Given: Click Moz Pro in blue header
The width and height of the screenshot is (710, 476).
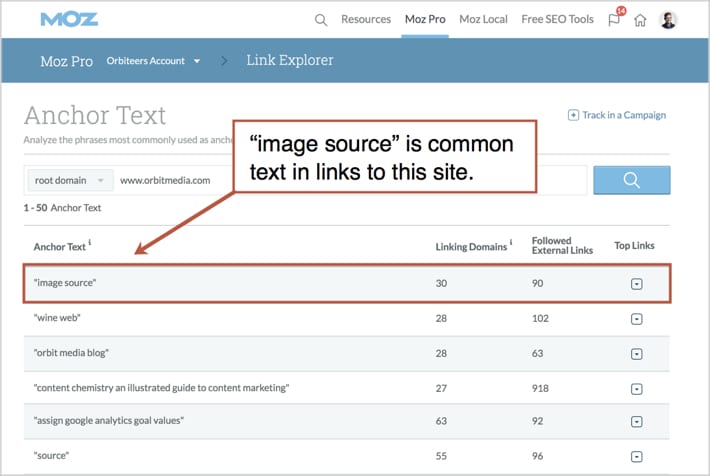Looking at the screenshot, I should click(67, 61).
